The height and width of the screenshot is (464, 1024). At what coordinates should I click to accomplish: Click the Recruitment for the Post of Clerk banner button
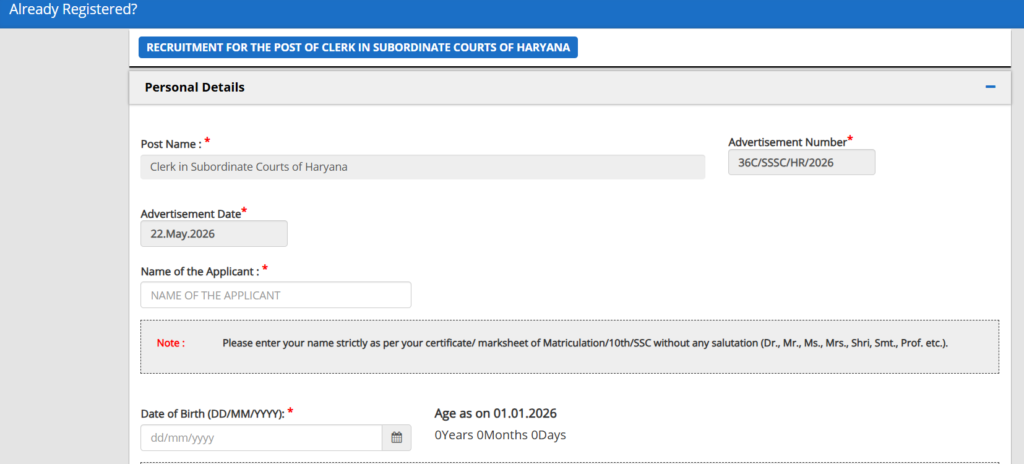[358, 48]
